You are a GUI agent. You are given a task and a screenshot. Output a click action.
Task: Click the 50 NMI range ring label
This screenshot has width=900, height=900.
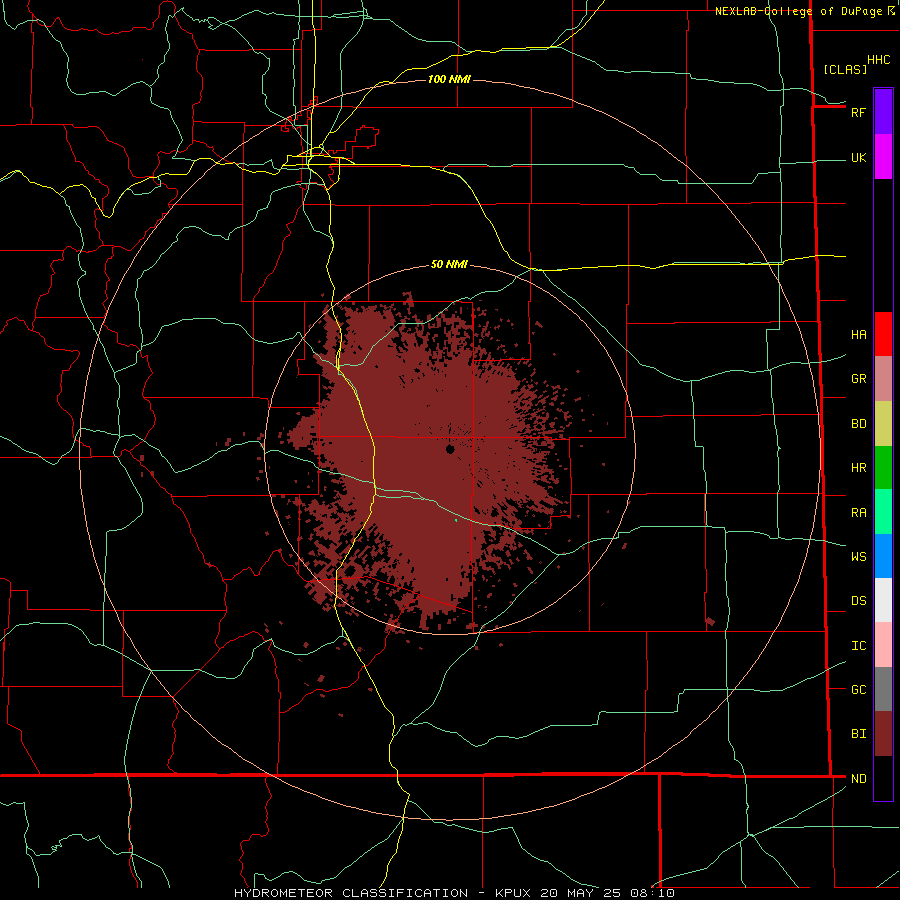[x=449, y=264]
